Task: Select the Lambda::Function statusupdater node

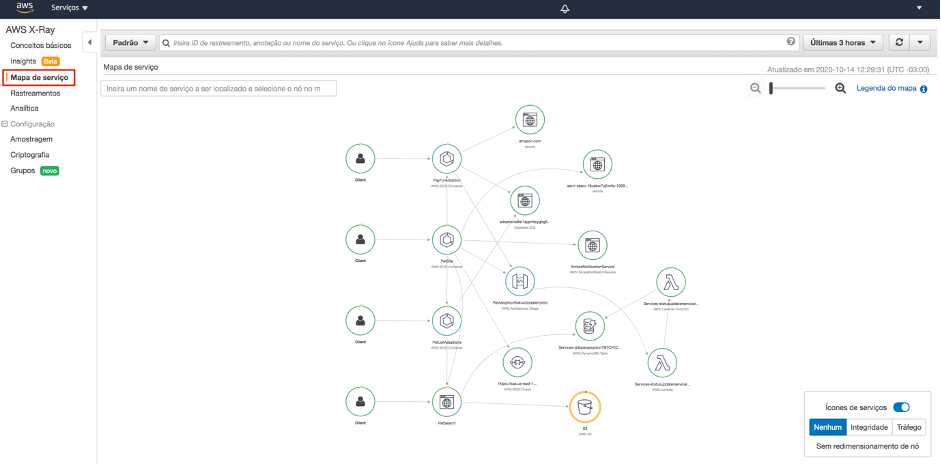Action: tap(672, 282)
